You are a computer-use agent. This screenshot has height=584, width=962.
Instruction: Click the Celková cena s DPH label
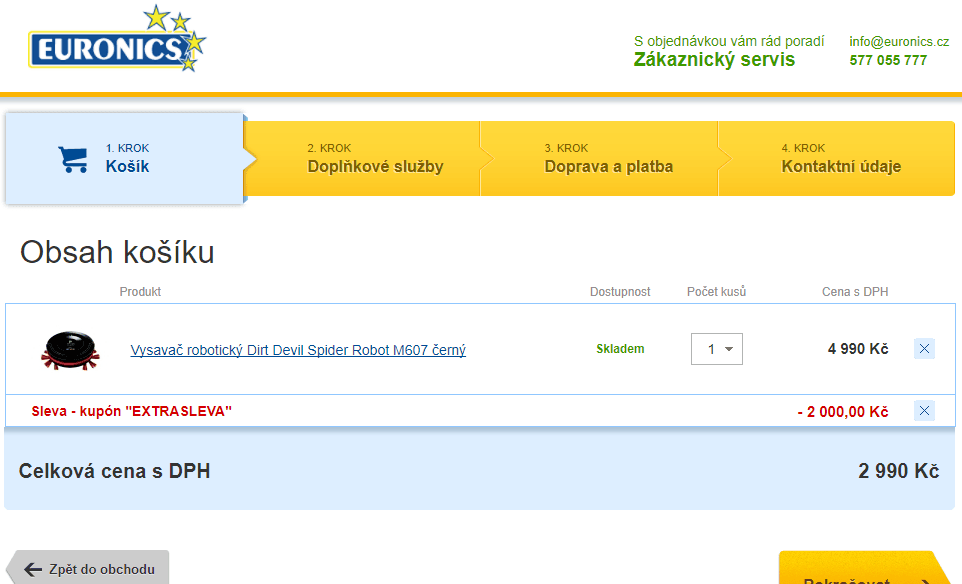115,471
